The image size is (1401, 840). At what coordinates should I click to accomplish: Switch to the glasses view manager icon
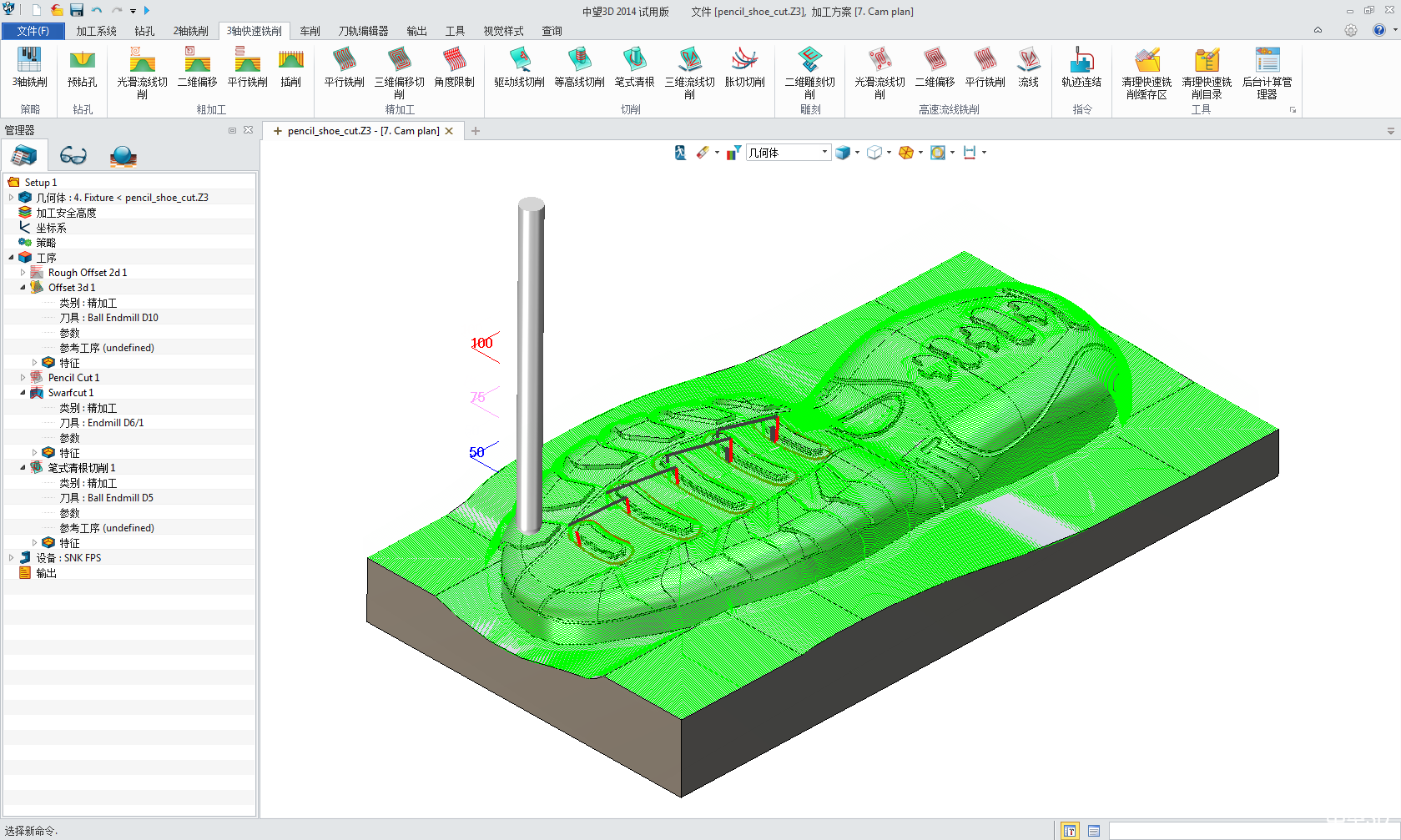pyautogui.click(x=73, y=156)
